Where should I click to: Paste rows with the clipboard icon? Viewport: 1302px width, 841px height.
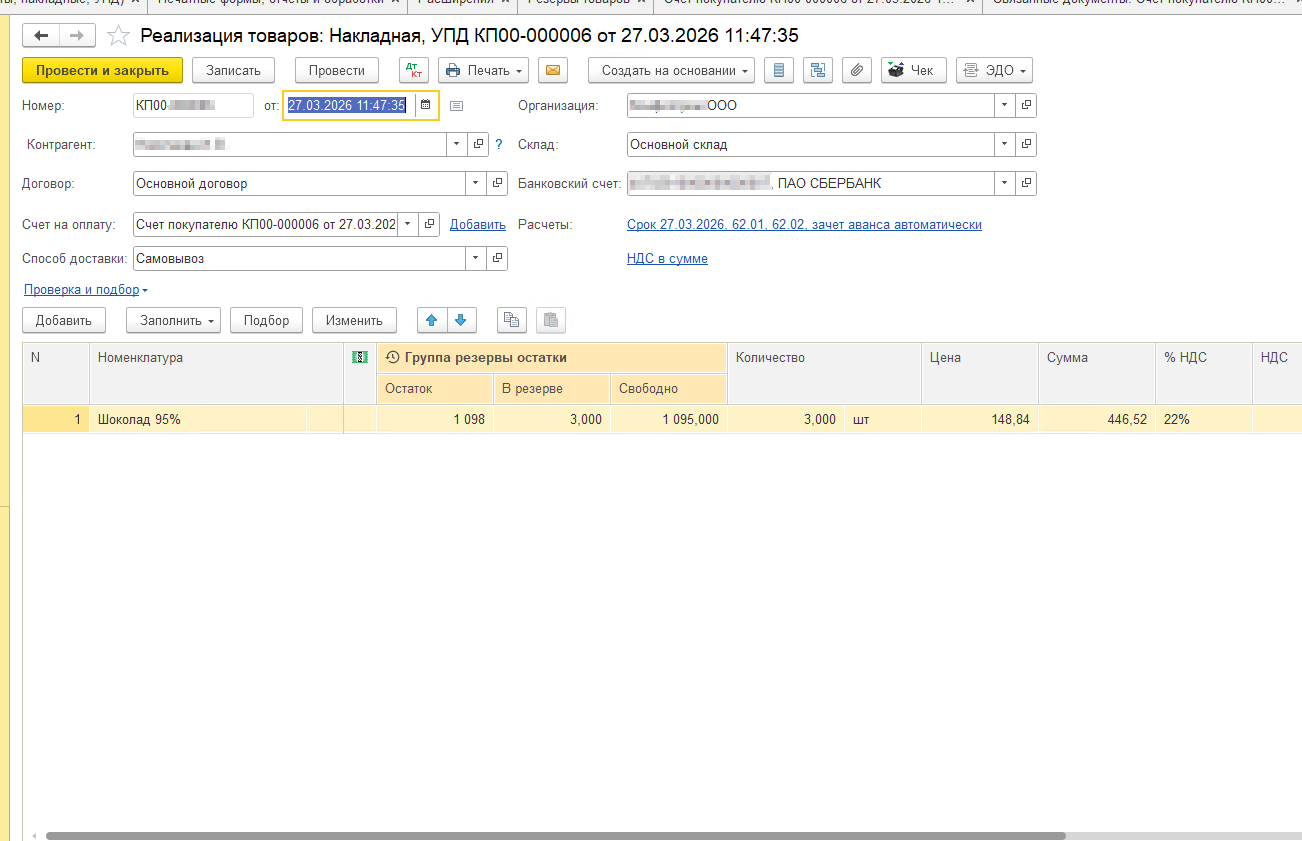tap(551, 320)
